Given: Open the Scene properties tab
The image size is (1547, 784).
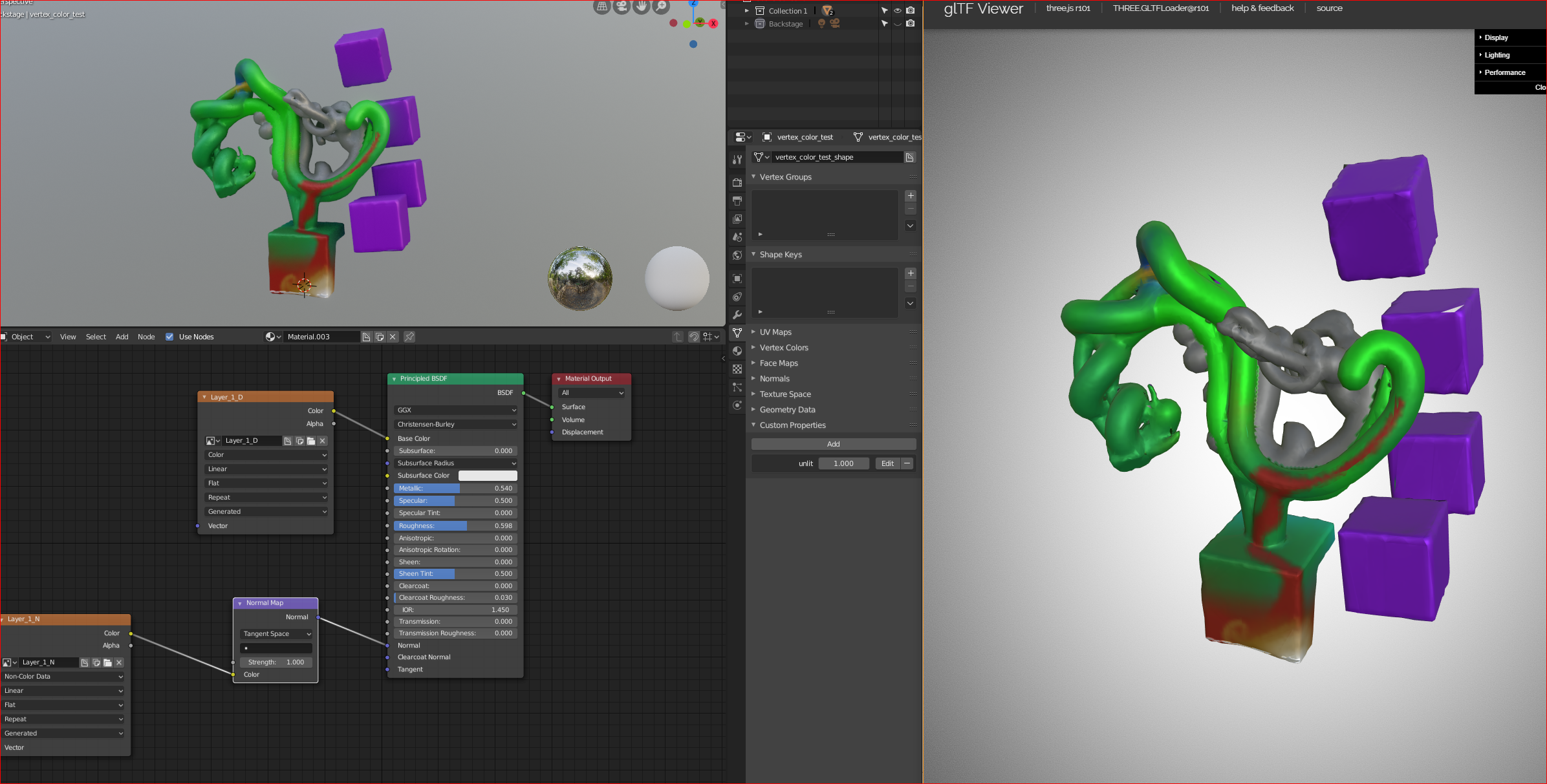Looking at the screenshot, I should click(x=737, y=237).
